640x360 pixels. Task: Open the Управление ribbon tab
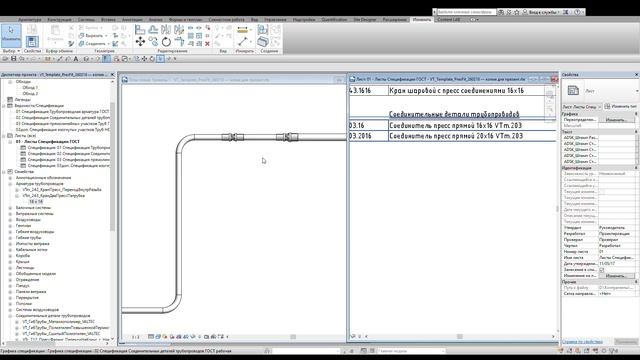click(x=275, y=19)
